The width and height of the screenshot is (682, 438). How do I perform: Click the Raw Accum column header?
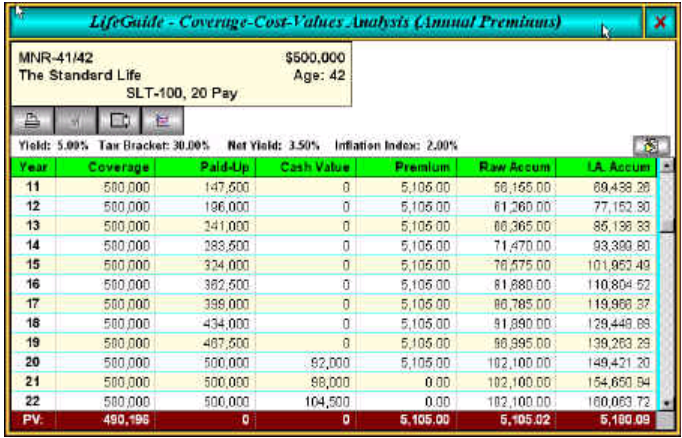[506, 167]
